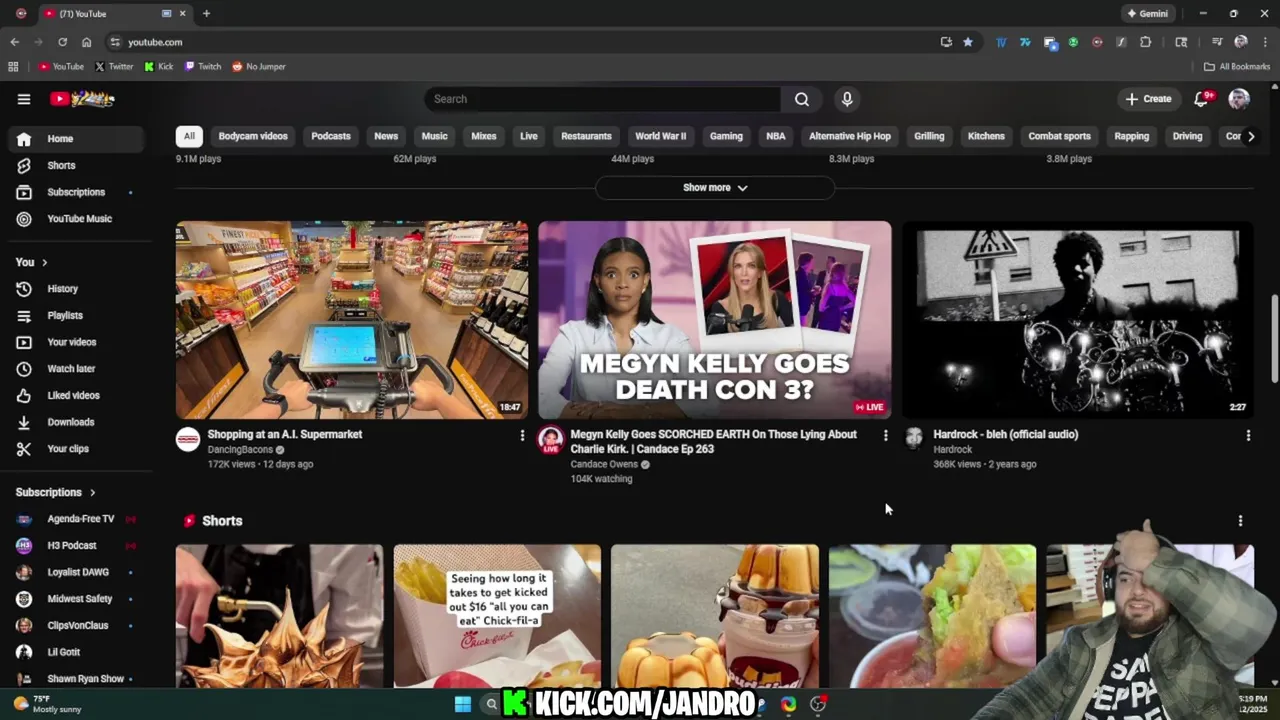This screenshot has height=720, width=1280.
Task: Select the World War II chip
Action: click(661, 136)
